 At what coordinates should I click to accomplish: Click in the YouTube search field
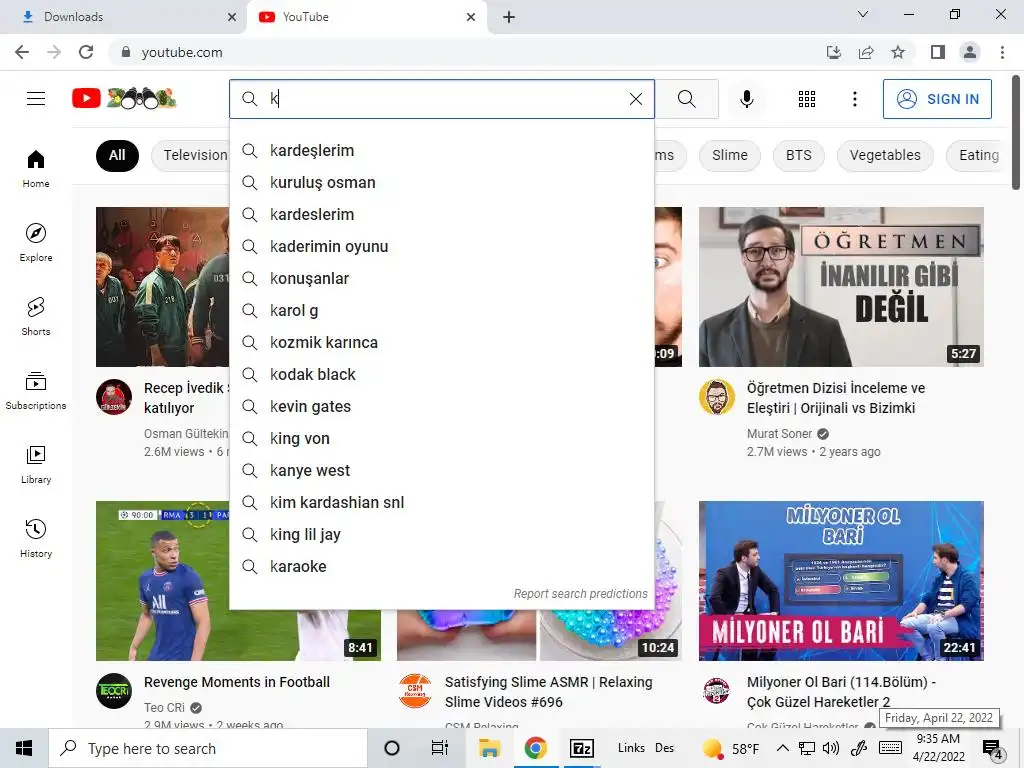[x=443, y=99]
